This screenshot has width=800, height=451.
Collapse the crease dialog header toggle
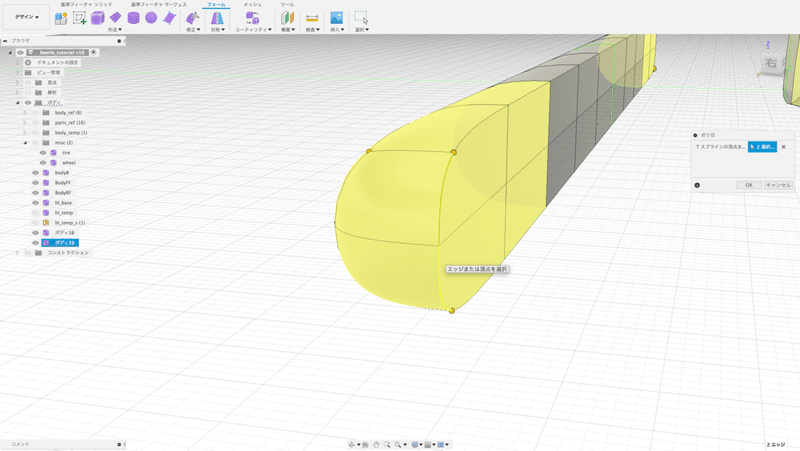pyautogui.click(x=695, y=135)
